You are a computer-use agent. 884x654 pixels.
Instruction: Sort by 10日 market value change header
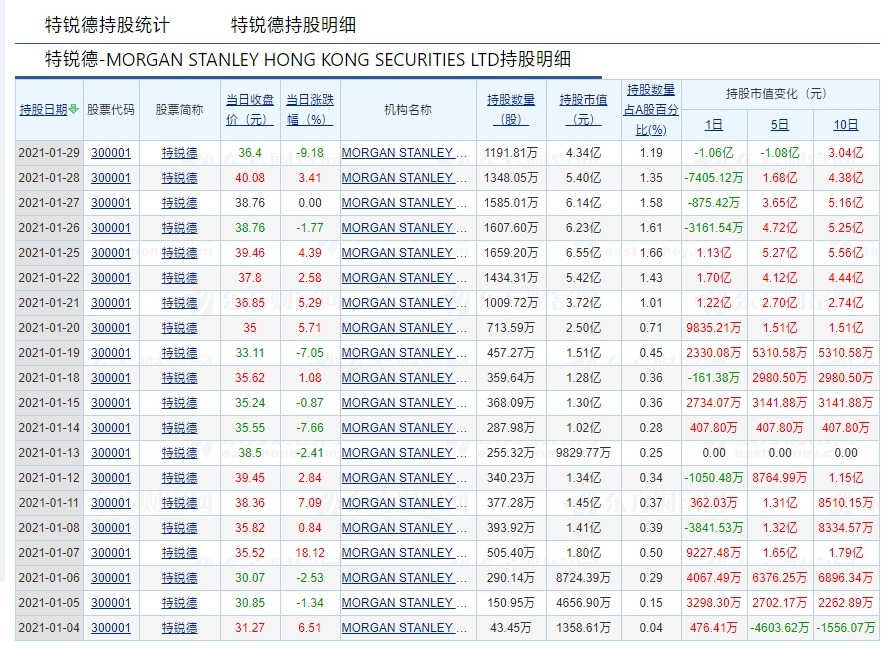click(846, 125)
